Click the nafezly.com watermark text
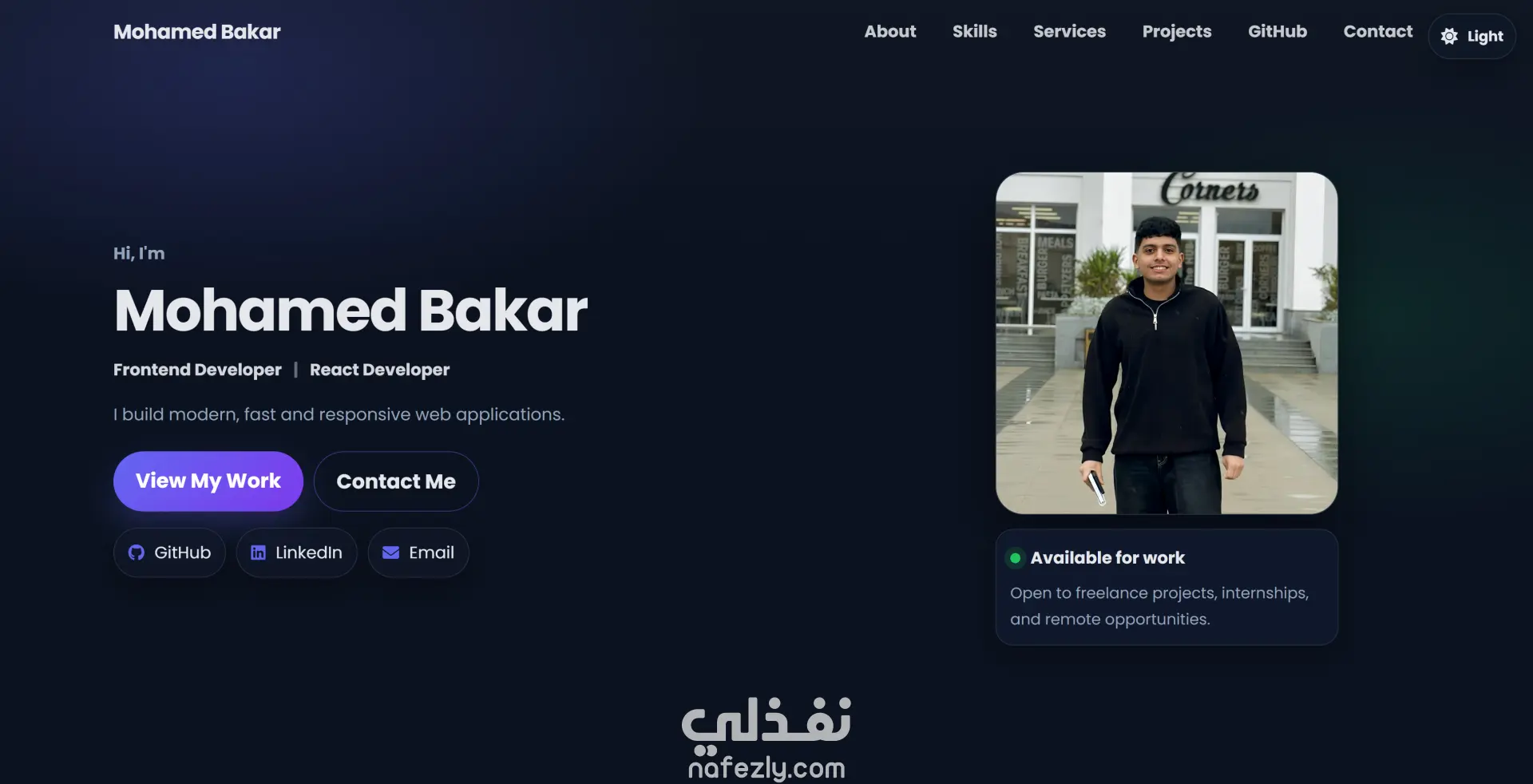Image resolution: width=1533 pixels, height=784 pixels. tap(766, 768)
